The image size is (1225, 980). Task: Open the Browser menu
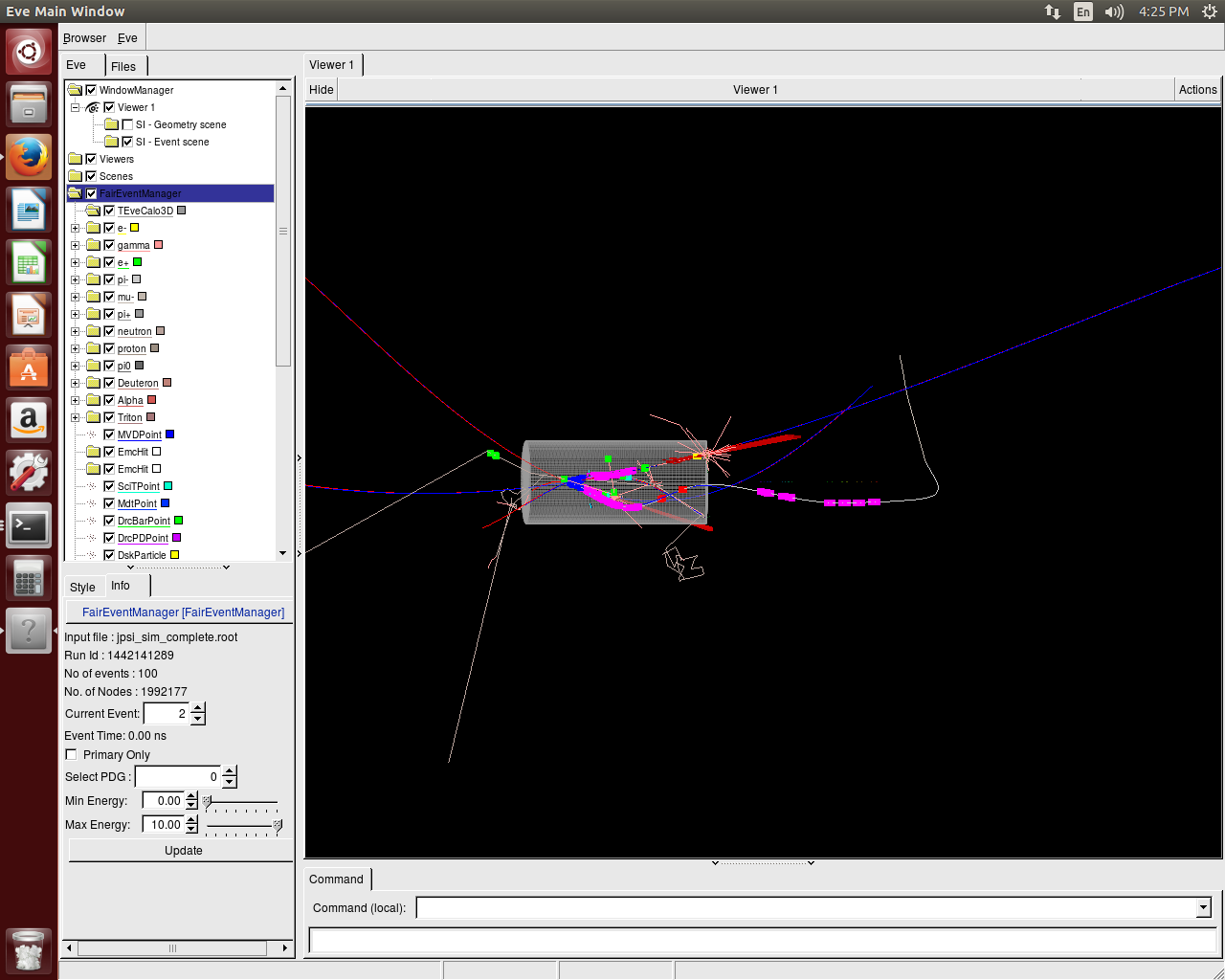tap(84, 38)
